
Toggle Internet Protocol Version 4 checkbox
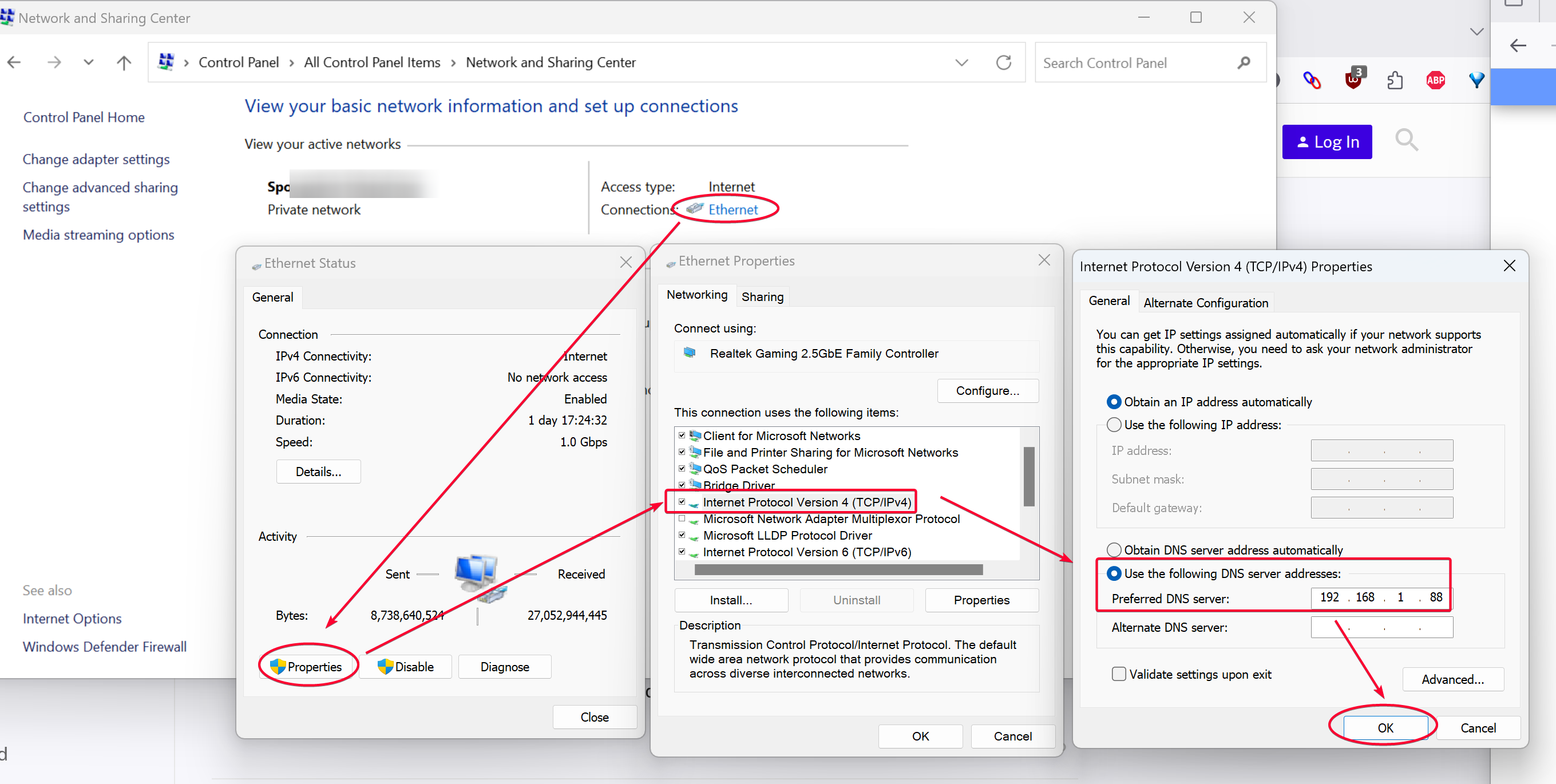(682, 502)
